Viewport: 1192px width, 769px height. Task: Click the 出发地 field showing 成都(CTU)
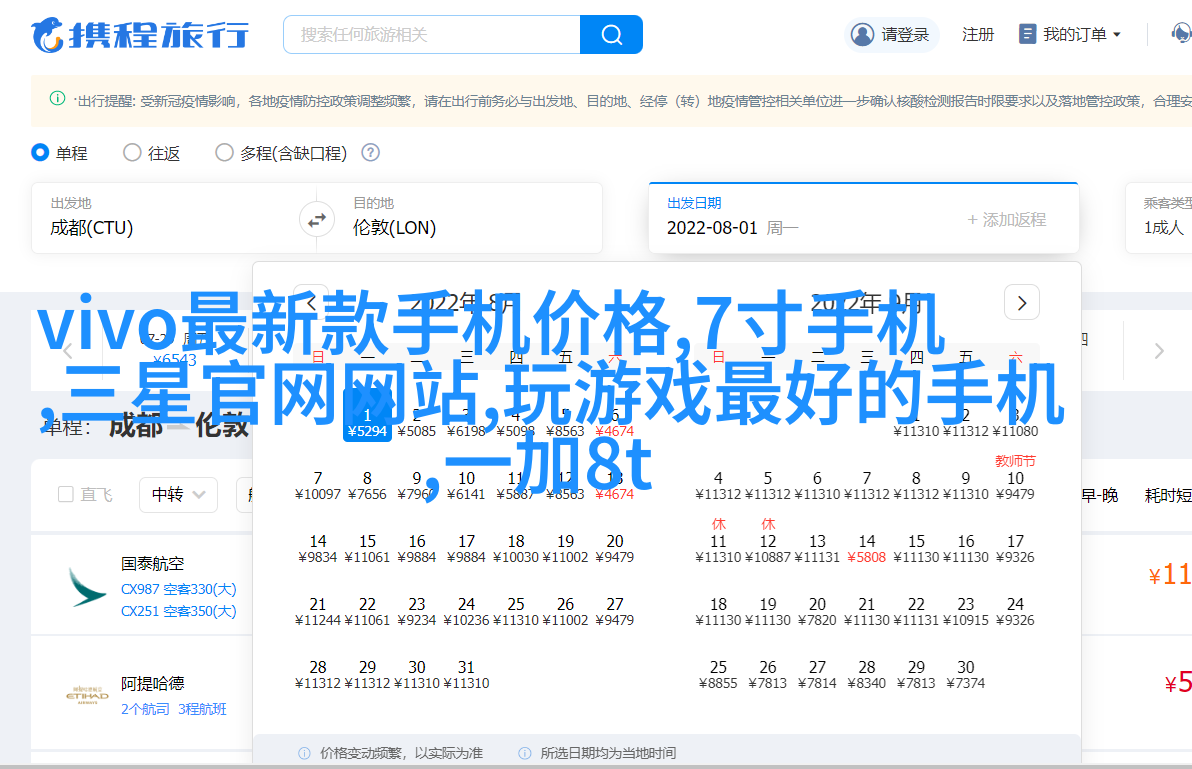(165, 218)
